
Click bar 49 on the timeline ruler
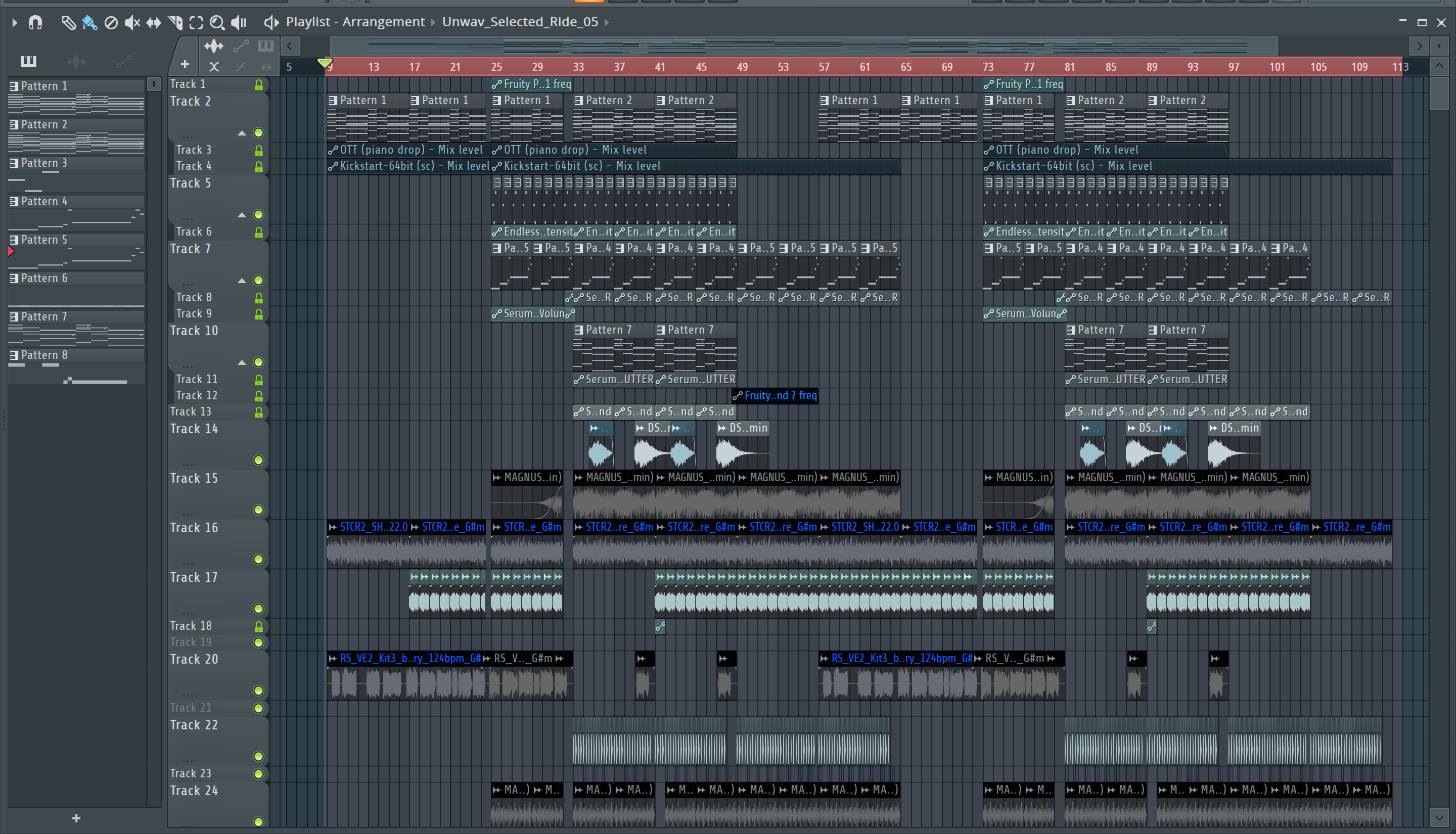click(x=742, y=66)
